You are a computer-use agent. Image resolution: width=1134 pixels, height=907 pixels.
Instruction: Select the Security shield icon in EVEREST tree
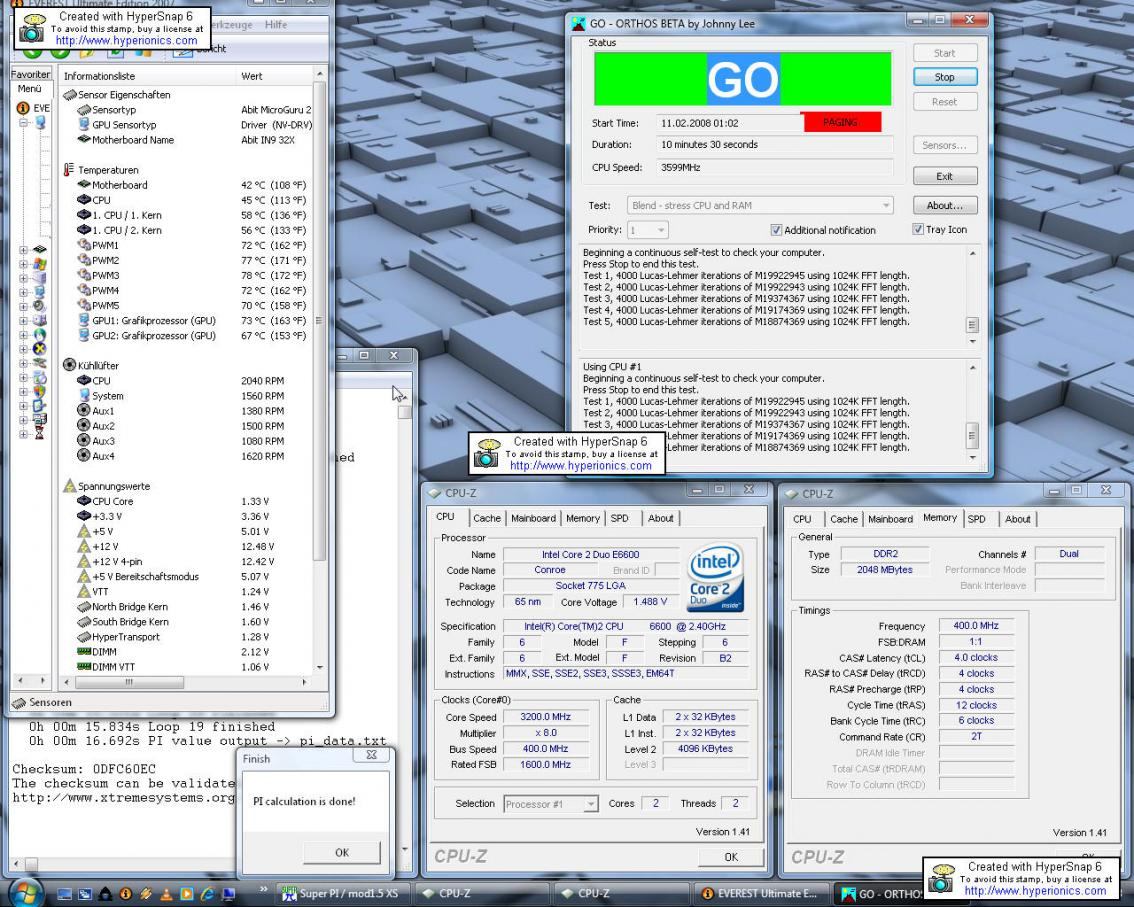pos(40,391)
